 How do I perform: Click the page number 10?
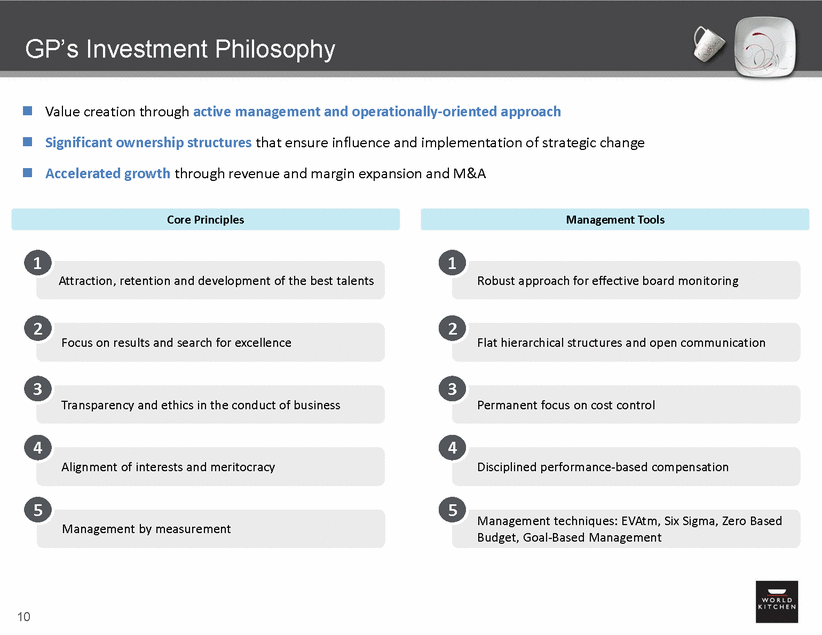23,616
